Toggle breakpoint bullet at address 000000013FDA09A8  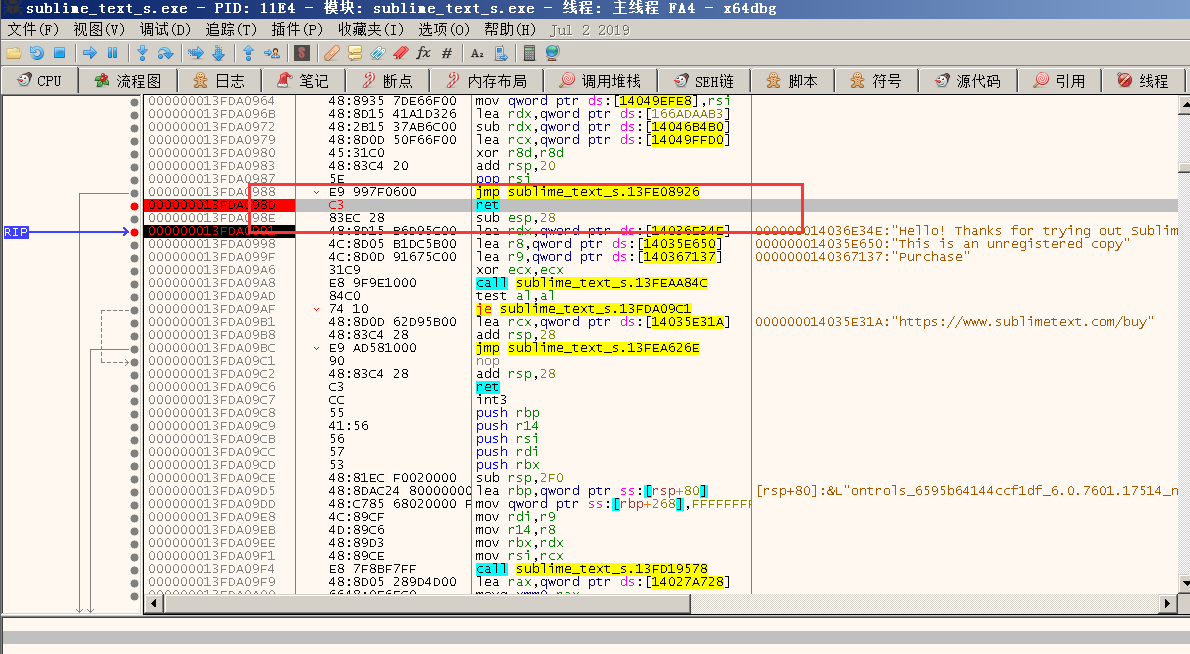click(x=134, y=284)
